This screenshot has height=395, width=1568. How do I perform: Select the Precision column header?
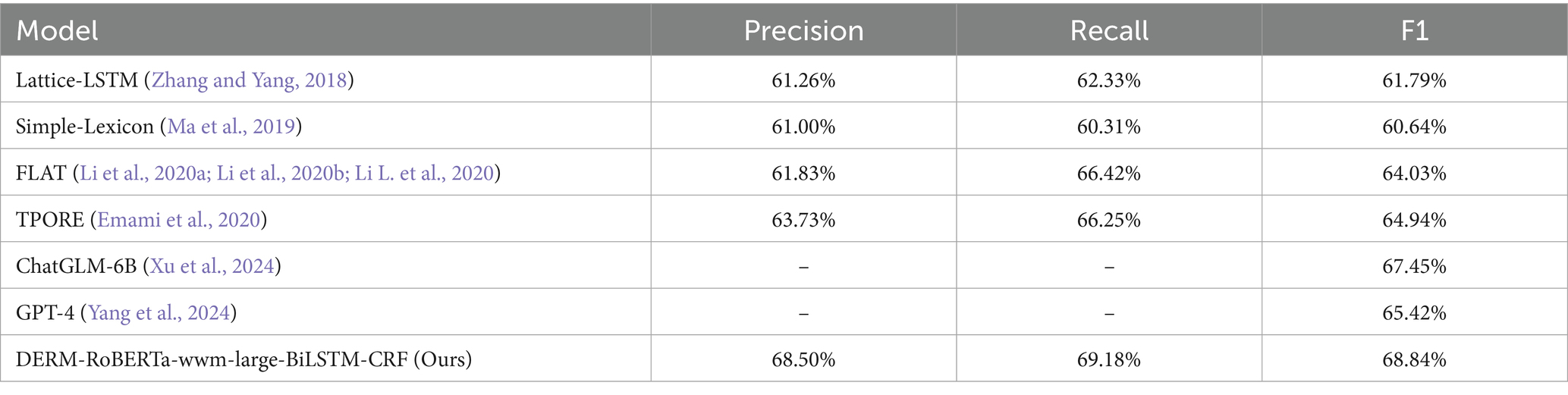[803, 30]
